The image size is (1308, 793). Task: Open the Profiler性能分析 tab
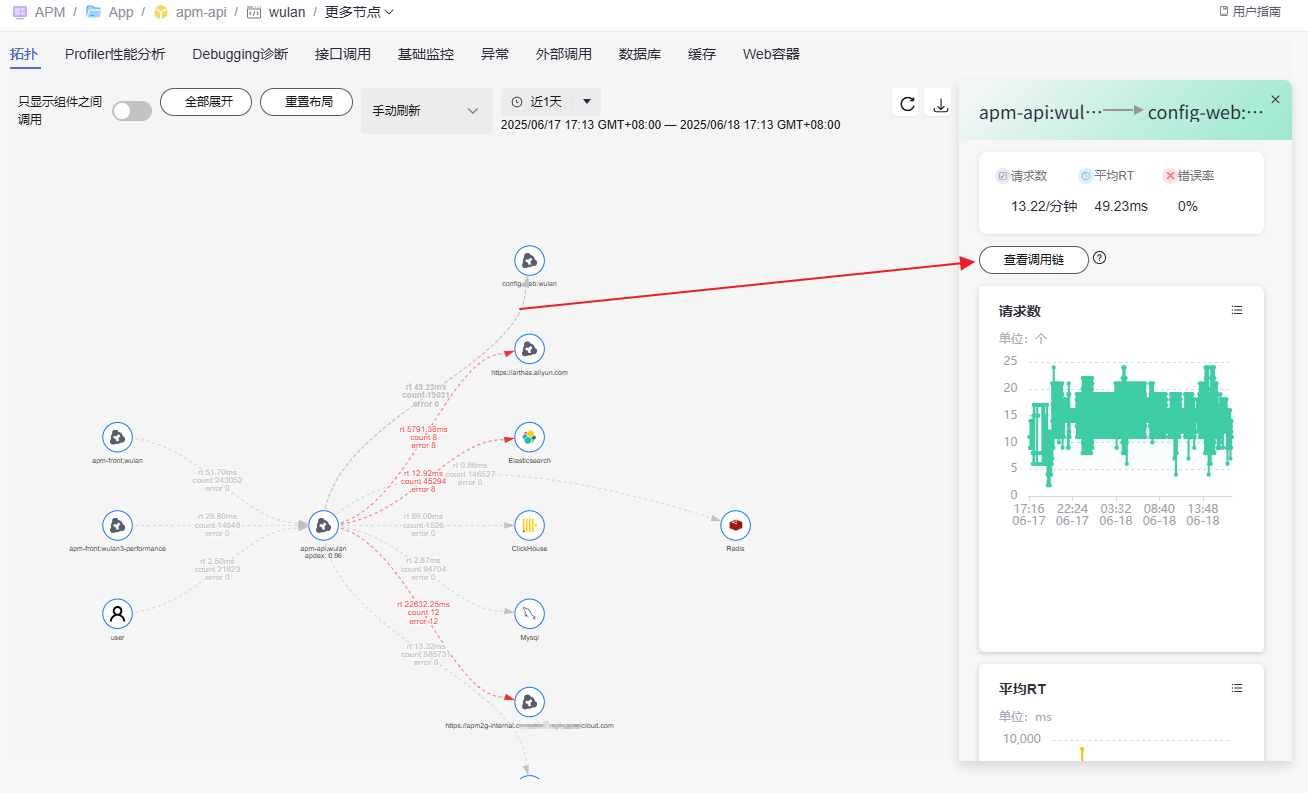[115, 54]
